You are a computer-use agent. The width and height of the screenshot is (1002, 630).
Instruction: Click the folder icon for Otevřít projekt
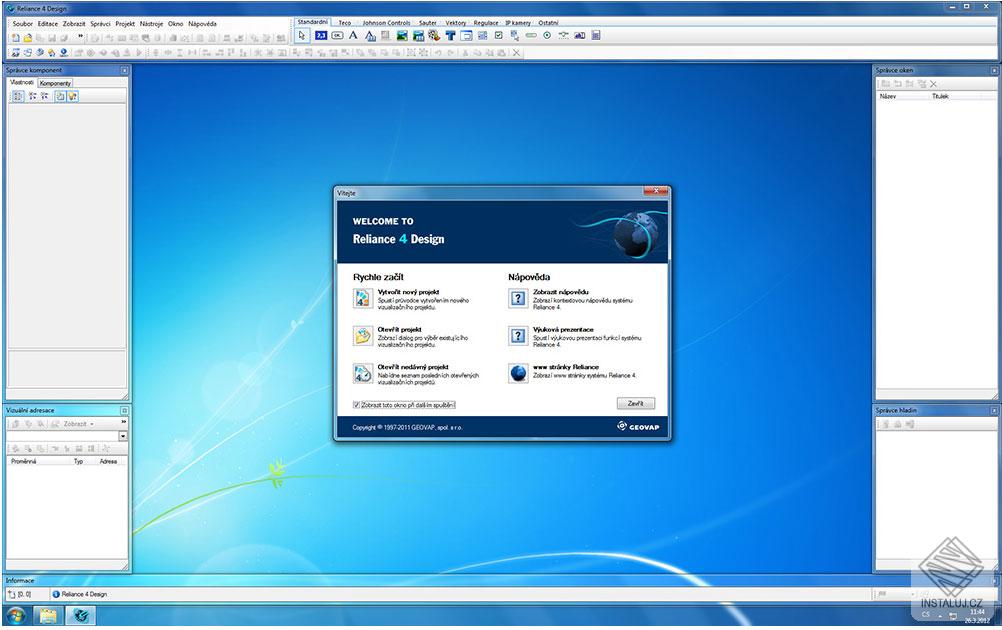click(x=363, y=336)
